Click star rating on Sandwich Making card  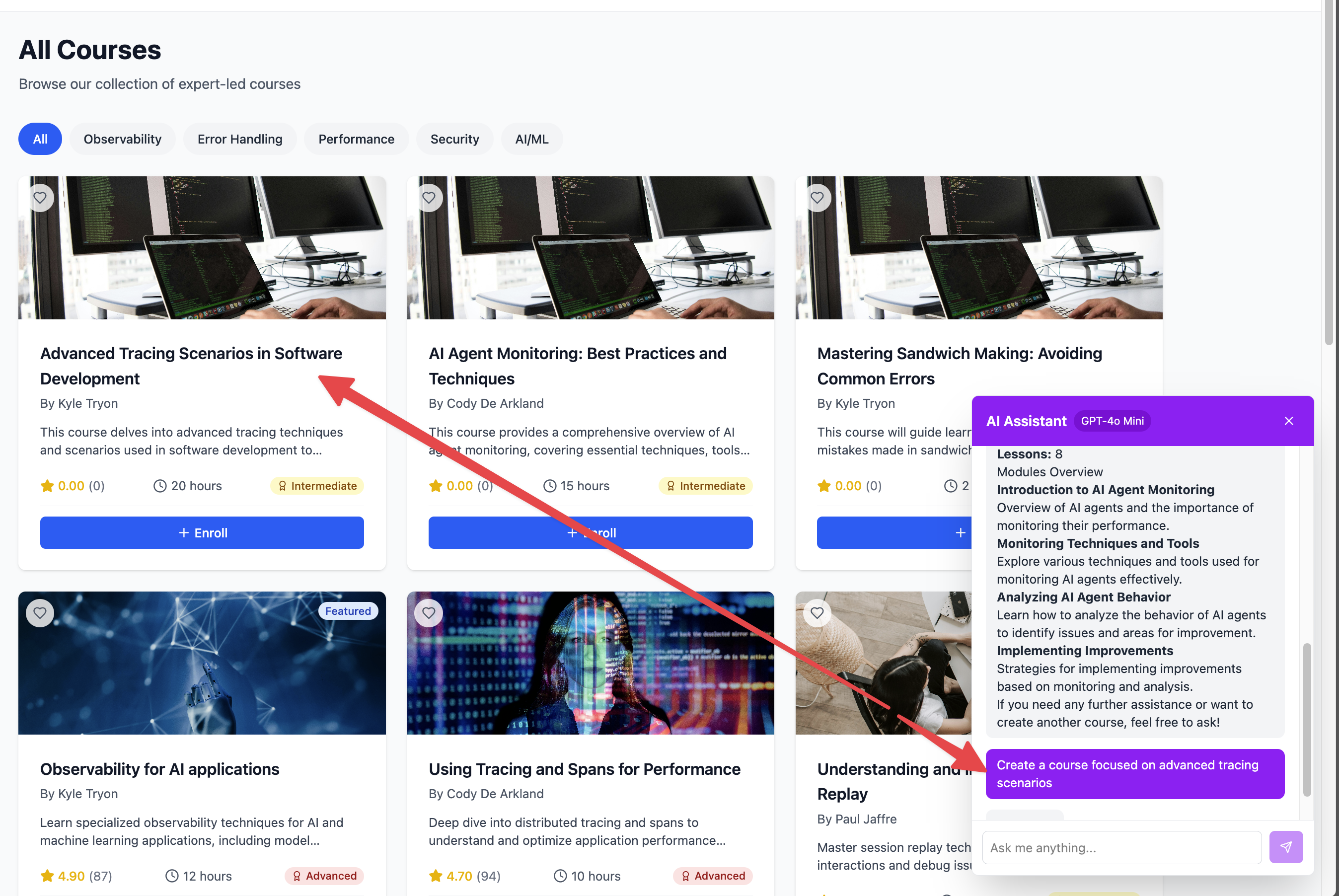pos(824,486)
